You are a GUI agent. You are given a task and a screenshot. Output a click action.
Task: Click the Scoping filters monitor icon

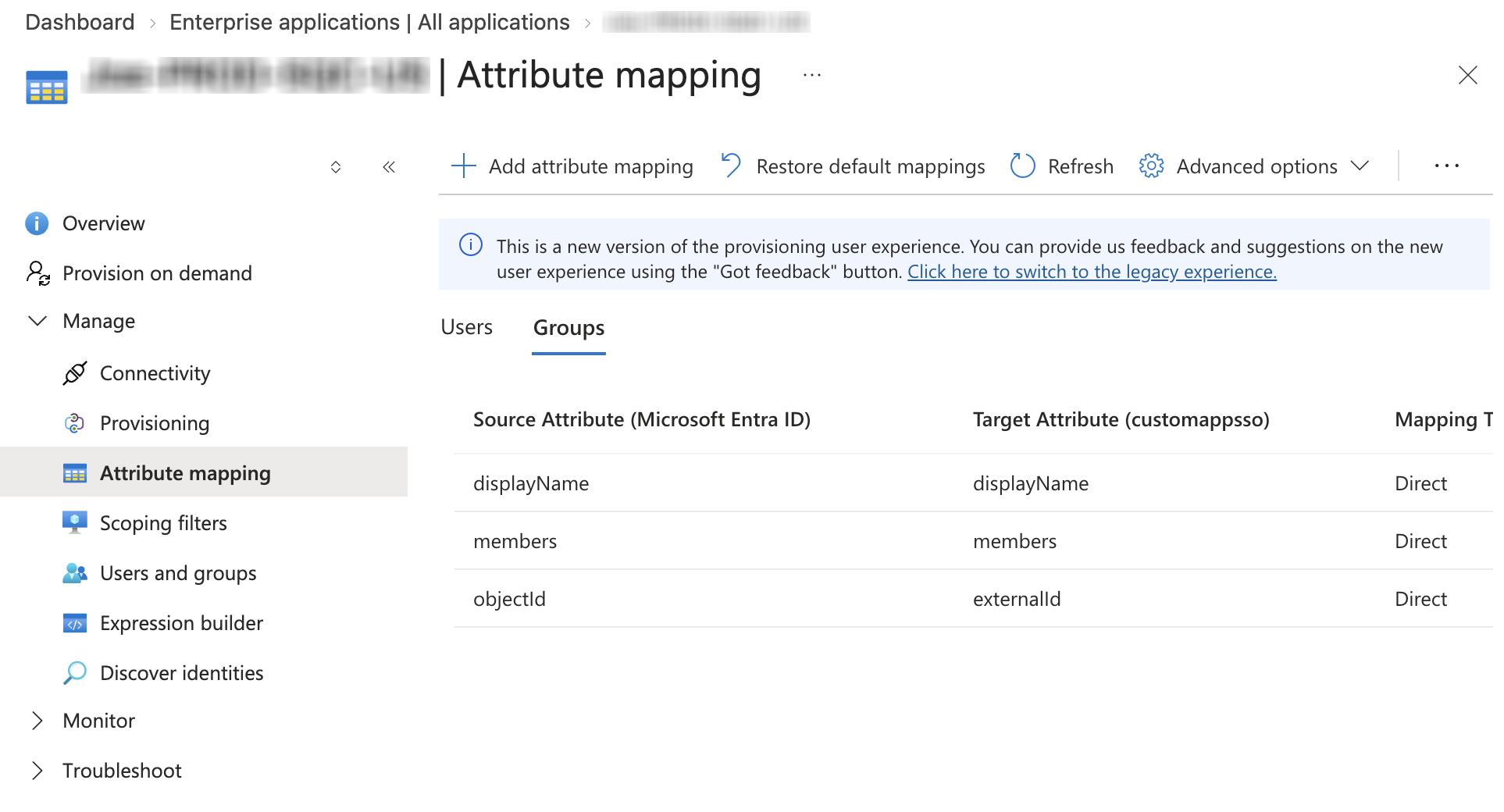[74, 522]
